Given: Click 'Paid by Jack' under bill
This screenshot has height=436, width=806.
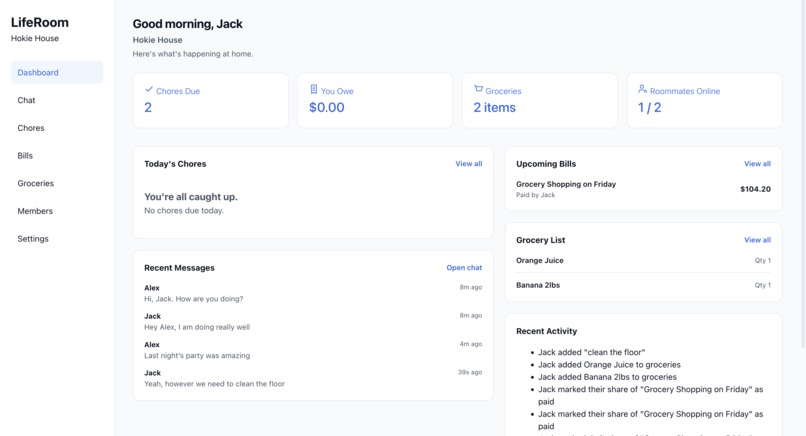Looking at the screenshot, I should click(536, 195).
